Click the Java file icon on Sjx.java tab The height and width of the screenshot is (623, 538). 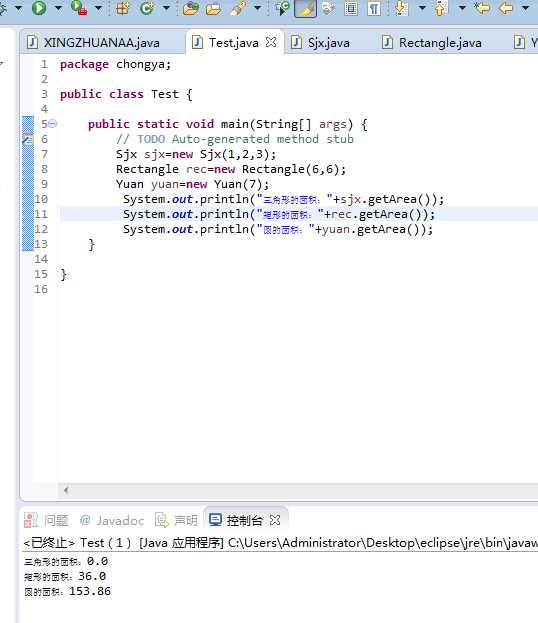(296, 42)
